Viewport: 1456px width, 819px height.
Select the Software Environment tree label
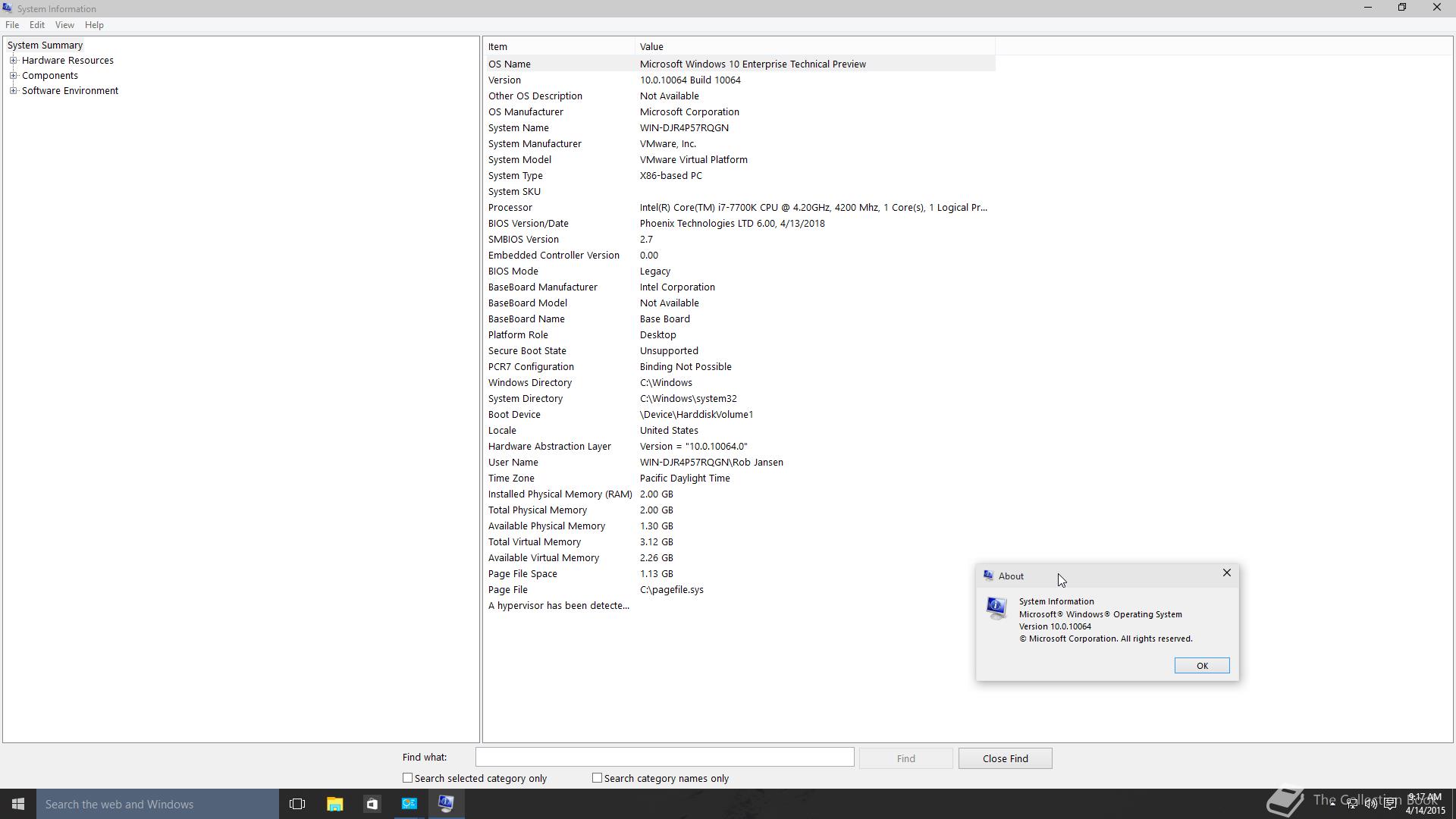[70, 91]
